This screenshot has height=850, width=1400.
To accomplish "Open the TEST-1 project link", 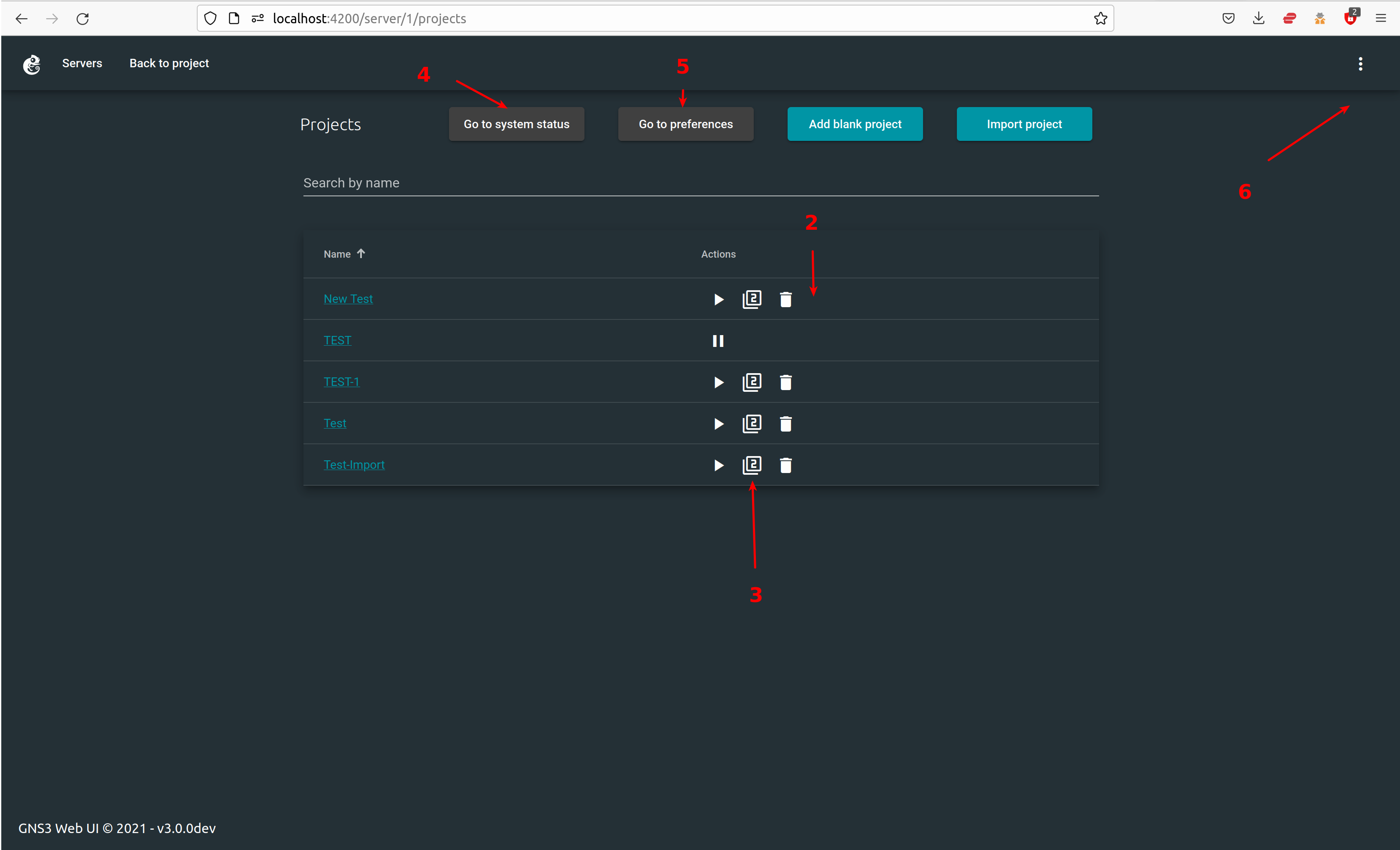I will click(342, 382).
